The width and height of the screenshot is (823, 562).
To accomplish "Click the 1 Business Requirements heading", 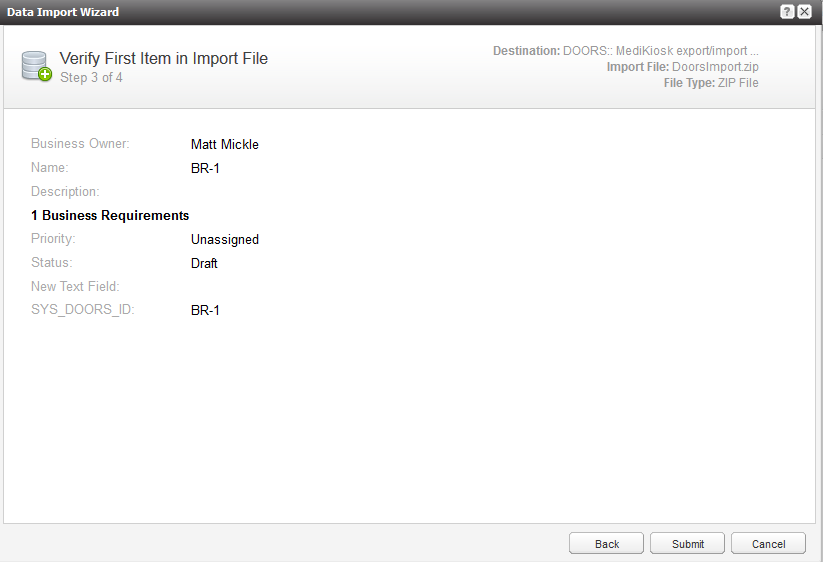I will tap(110, 215).
